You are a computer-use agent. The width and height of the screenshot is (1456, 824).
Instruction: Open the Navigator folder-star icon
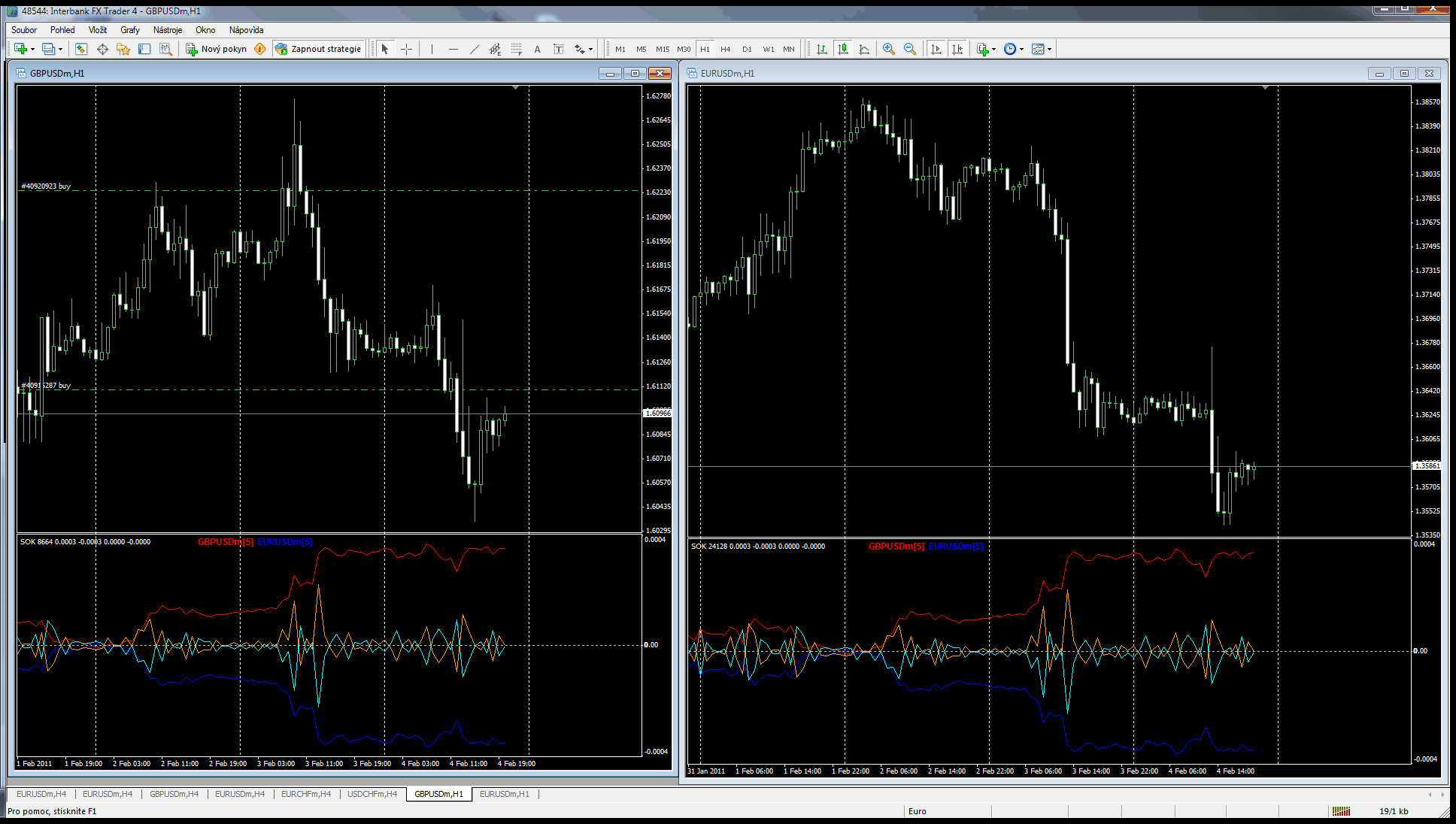pyautogui.click(x=123, y=49)
